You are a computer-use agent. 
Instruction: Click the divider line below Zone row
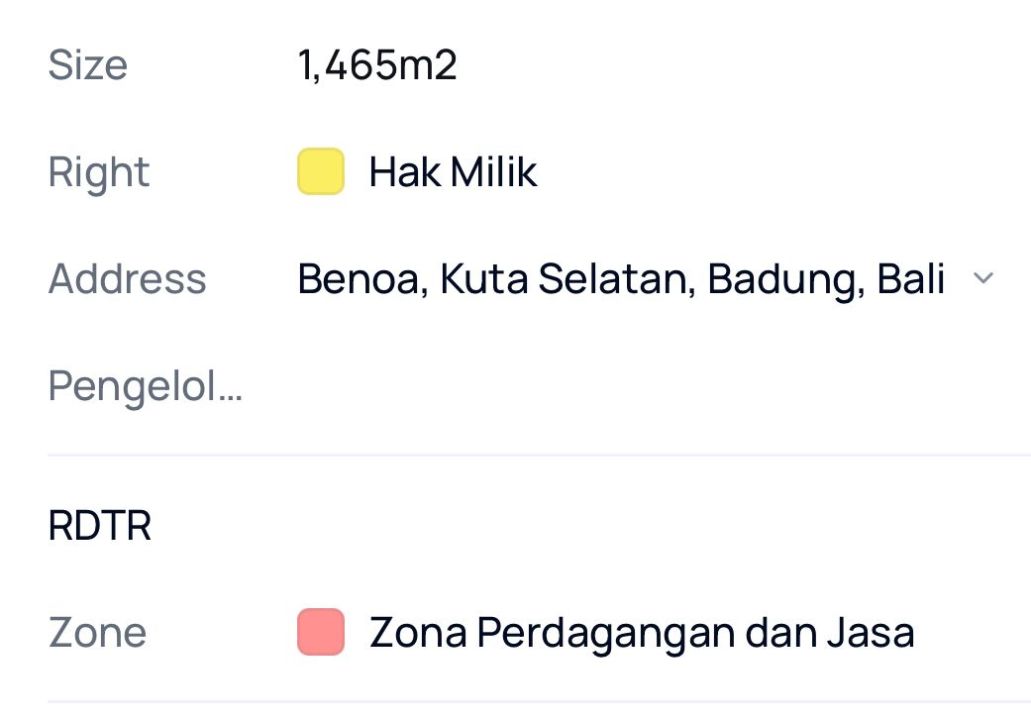(x=538, y=702)
